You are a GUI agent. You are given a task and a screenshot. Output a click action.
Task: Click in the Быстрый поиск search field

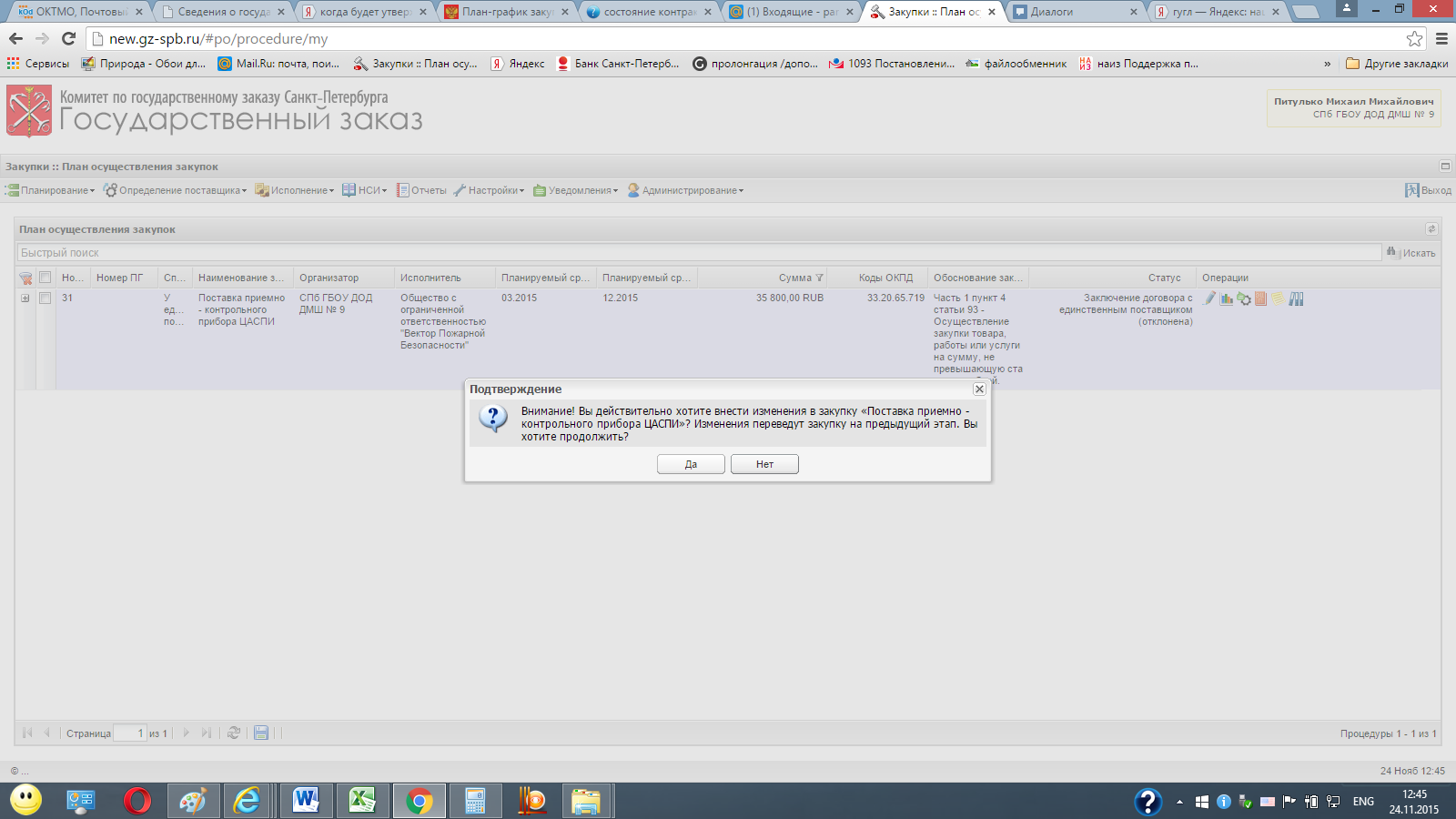pos(699,252)
